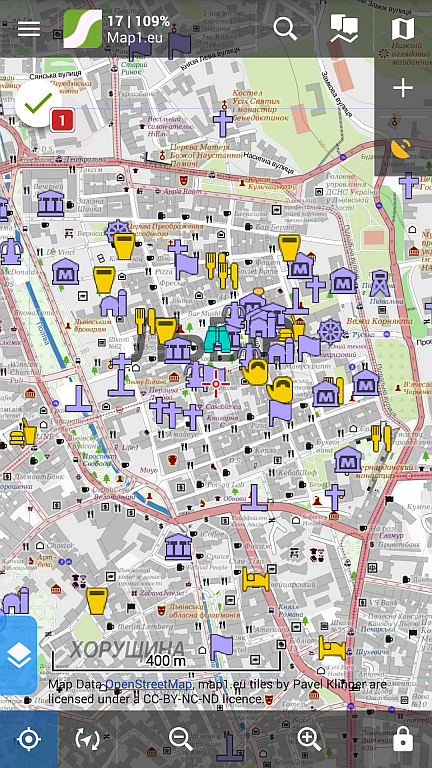432x768 pixels.
Task: Open the points and tracks data manager icon
Action: pyautogui.click(x=344, y=29)
